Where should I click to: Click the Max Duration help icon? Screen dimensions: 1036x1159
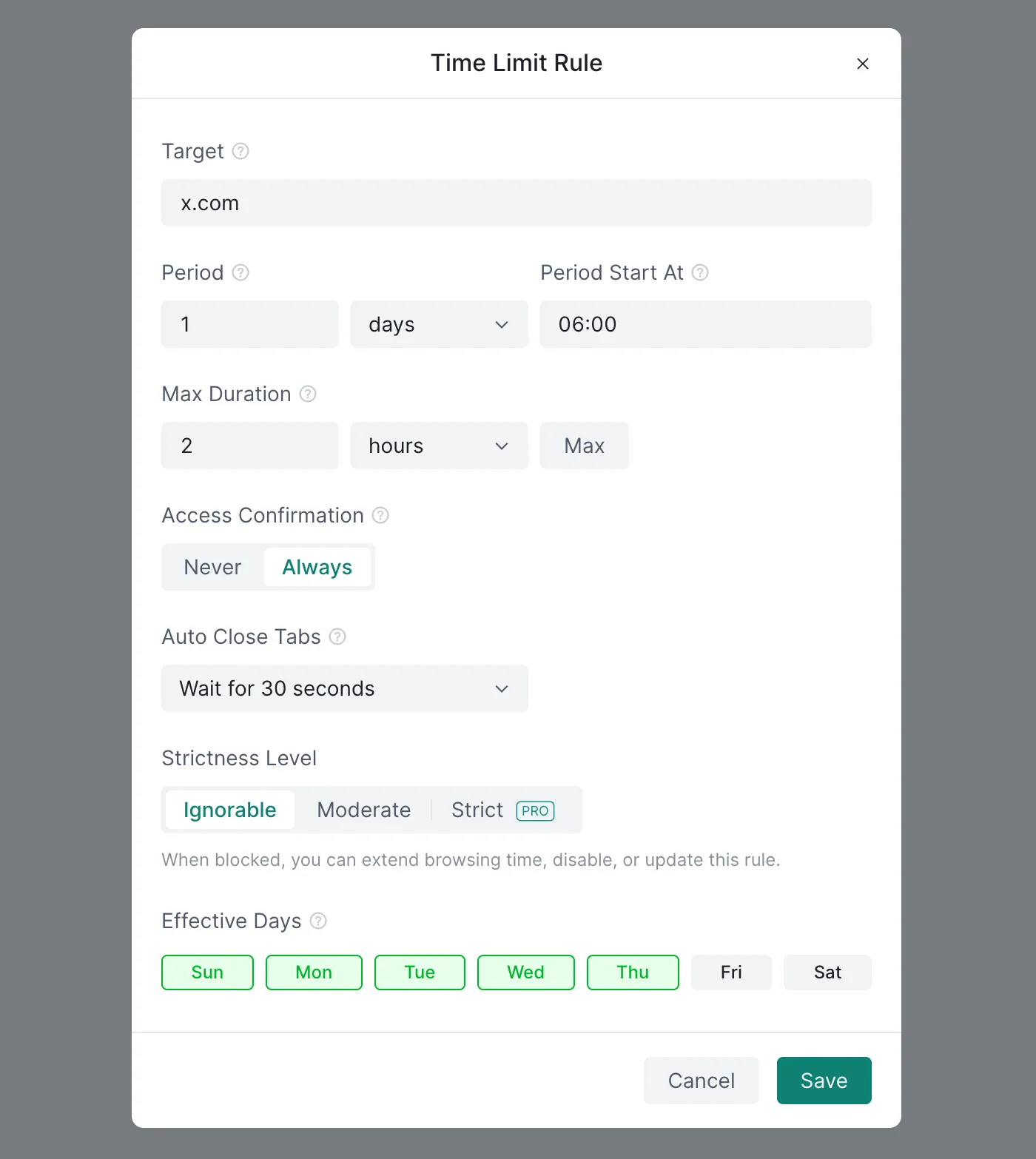pyautogui.click(x=308, y=394)
